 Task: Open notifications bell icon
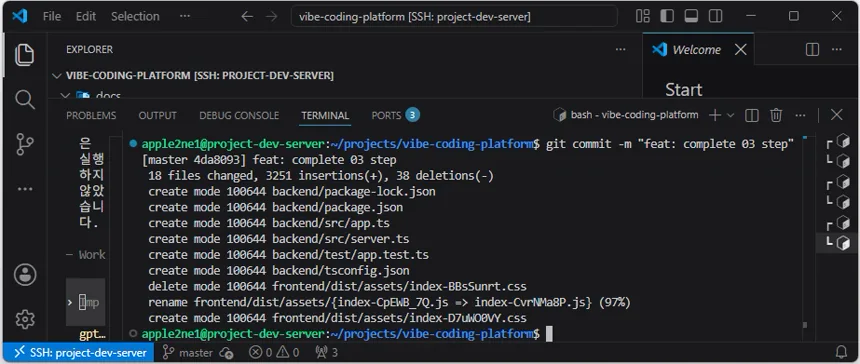[841, 352]
